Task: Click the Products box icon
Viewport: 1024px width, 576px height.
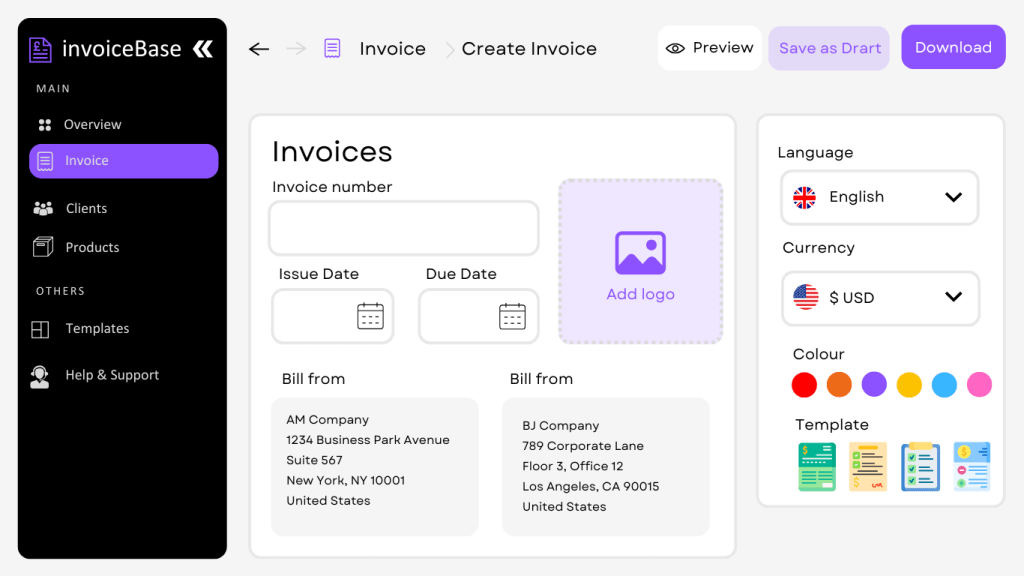Action: (43, 247)
